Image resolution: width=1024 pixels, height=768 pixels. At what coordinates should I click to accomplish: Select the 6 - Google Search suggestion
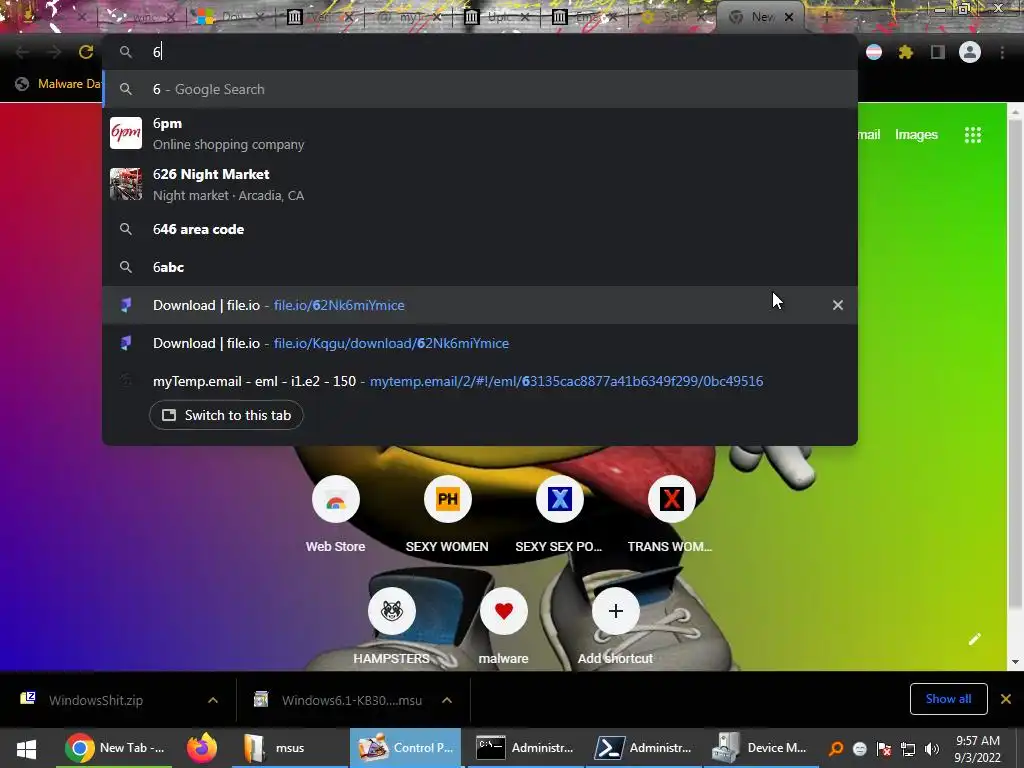click(480, 89)
